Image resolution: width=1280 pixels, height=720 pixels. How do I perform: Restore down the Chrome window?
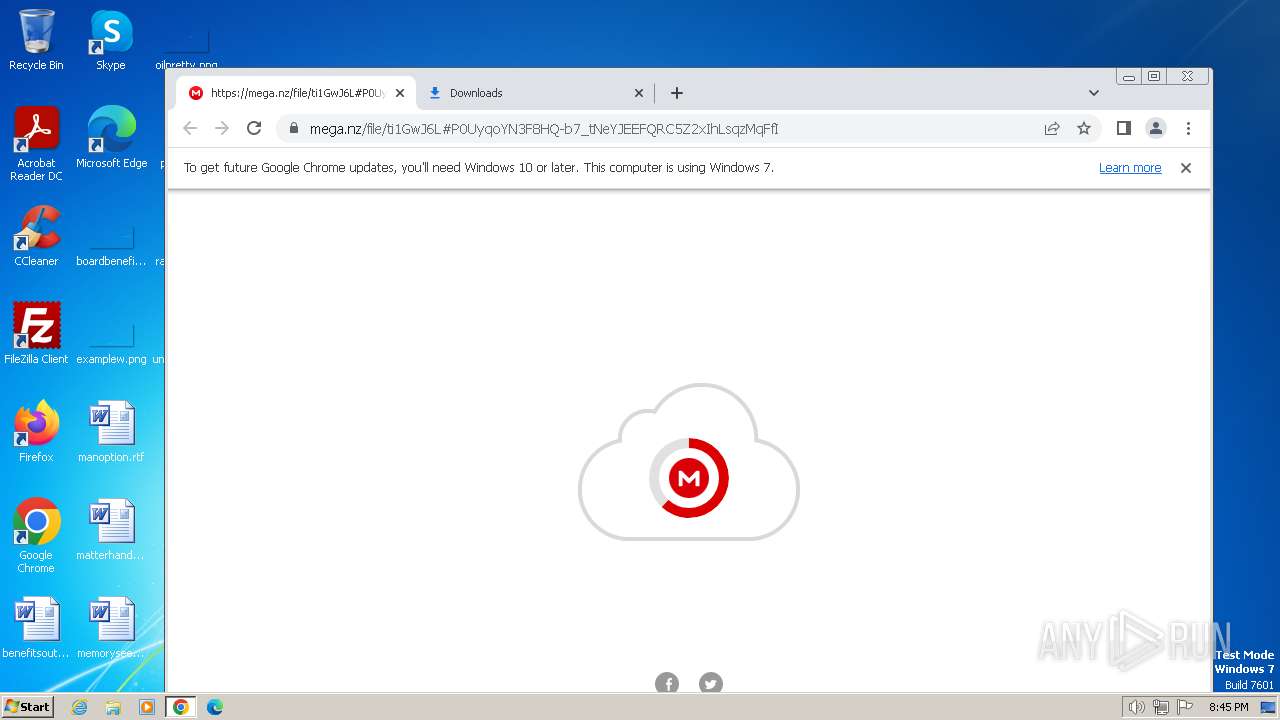click(1154, 77)
